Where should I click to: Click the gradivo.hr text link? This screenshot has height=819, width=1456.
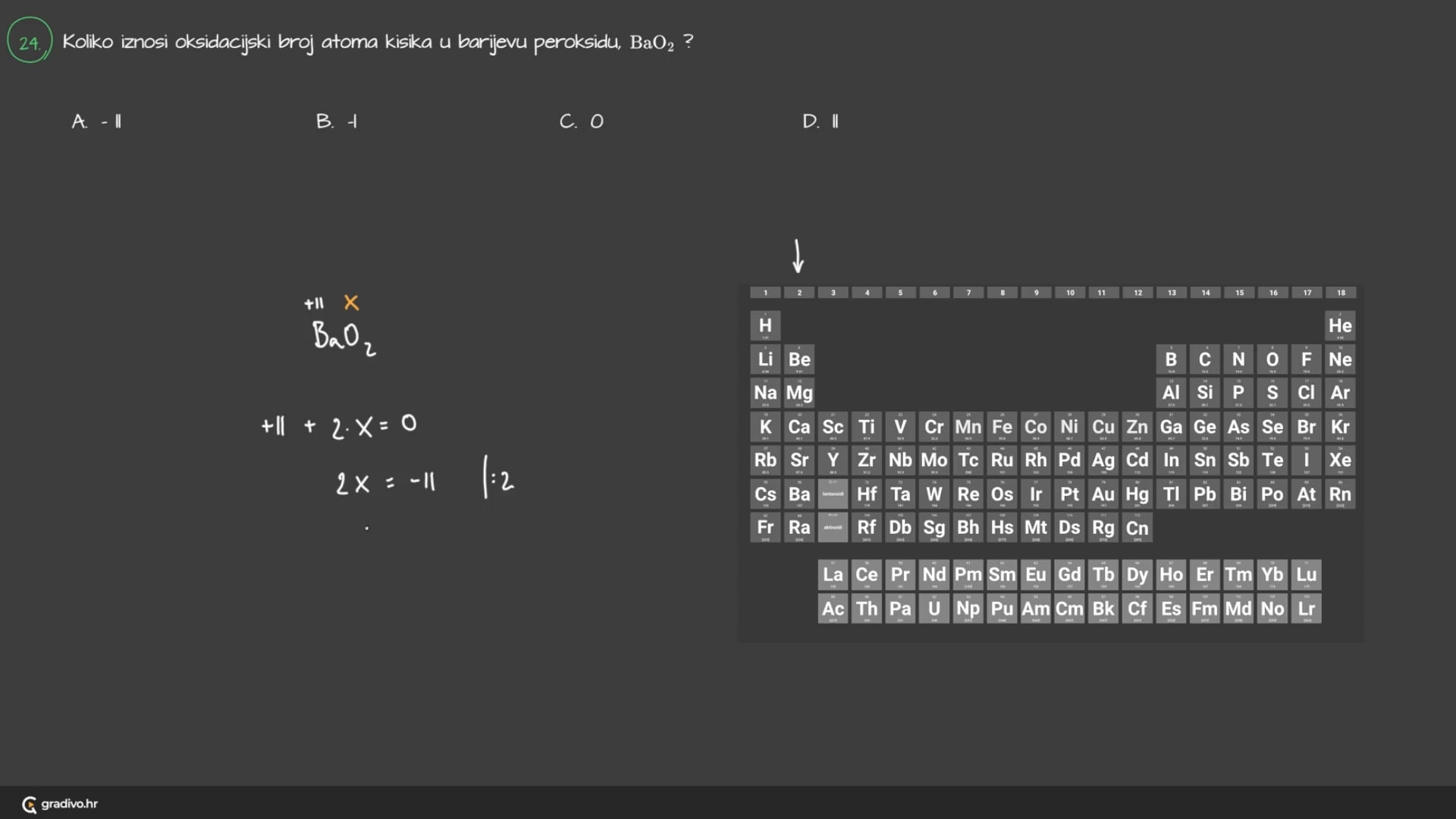[x=69, y=804]
